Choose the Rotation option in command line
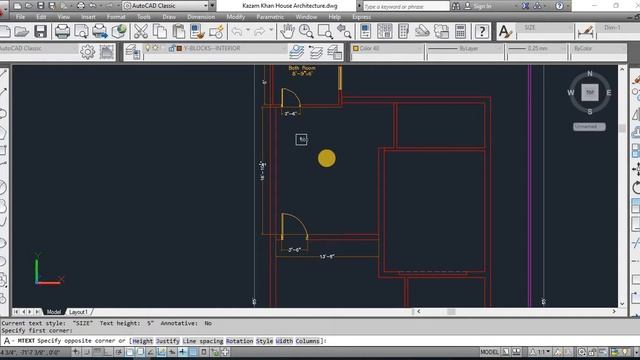Screen dimensions: 640x360 pos(240,341)
